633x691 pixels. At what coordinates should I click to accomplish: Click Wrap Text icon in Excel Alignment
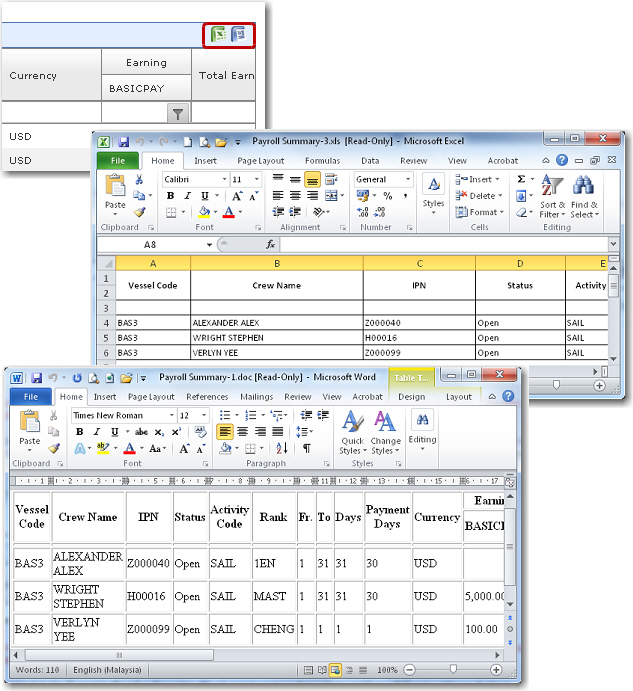click(x=331, y=179)
